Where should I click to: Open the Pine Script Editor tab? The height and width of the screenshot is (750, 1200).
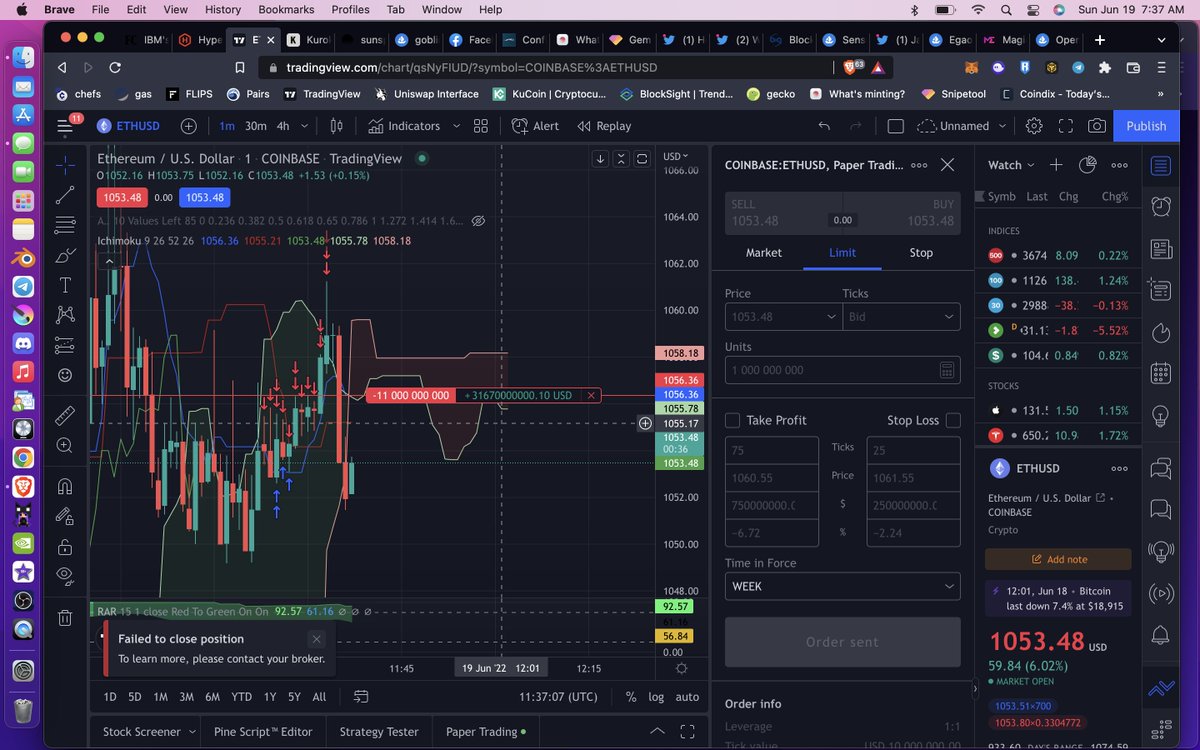pyautogui.click(x=263, y=731)
